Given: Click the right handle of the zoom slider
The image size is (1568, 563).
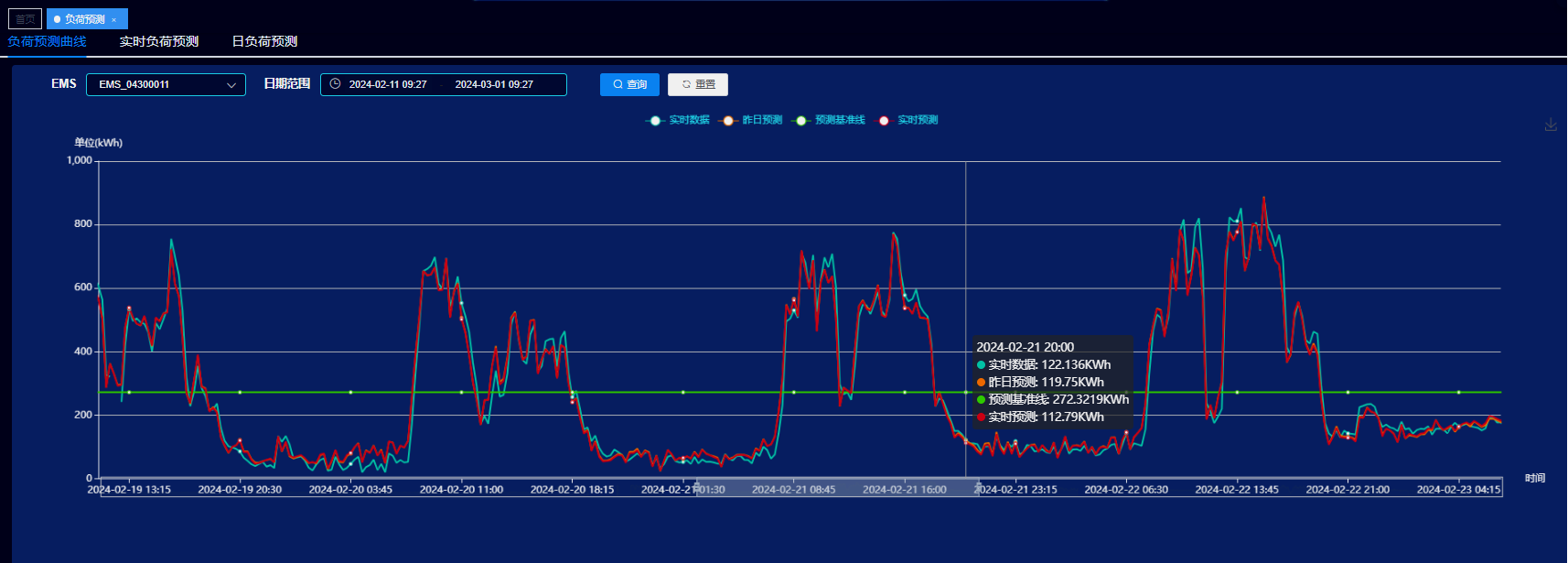Looking at the screenshot, I should [977, 487].
